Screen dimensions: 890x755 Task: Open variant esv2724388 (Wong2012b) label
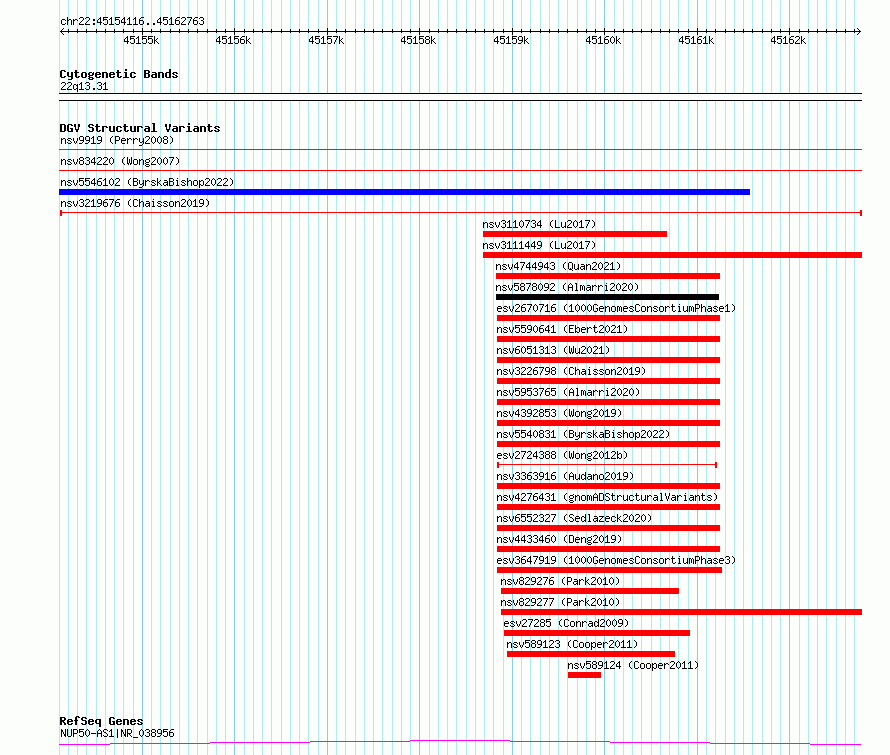click(x=562, y=455)
